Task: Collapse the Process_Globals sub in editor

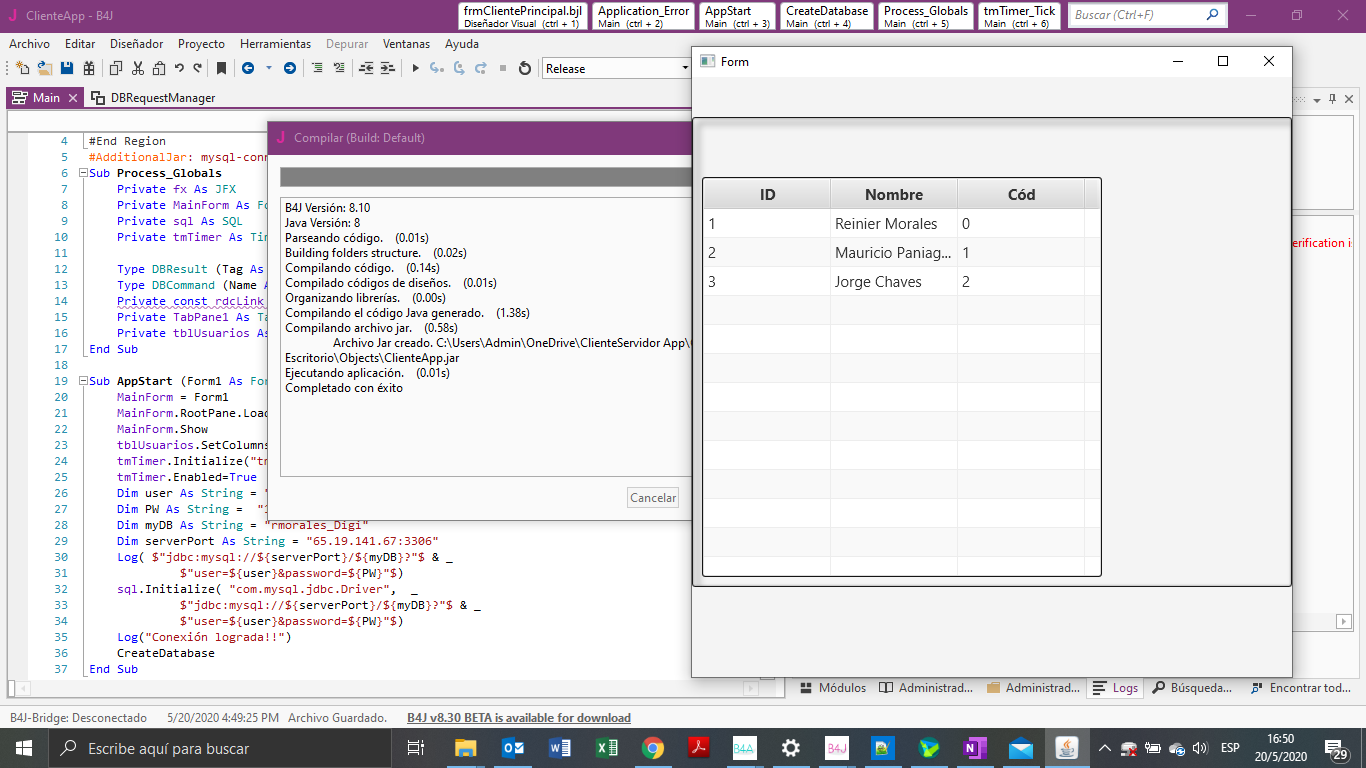Action: tap(82, 173)
